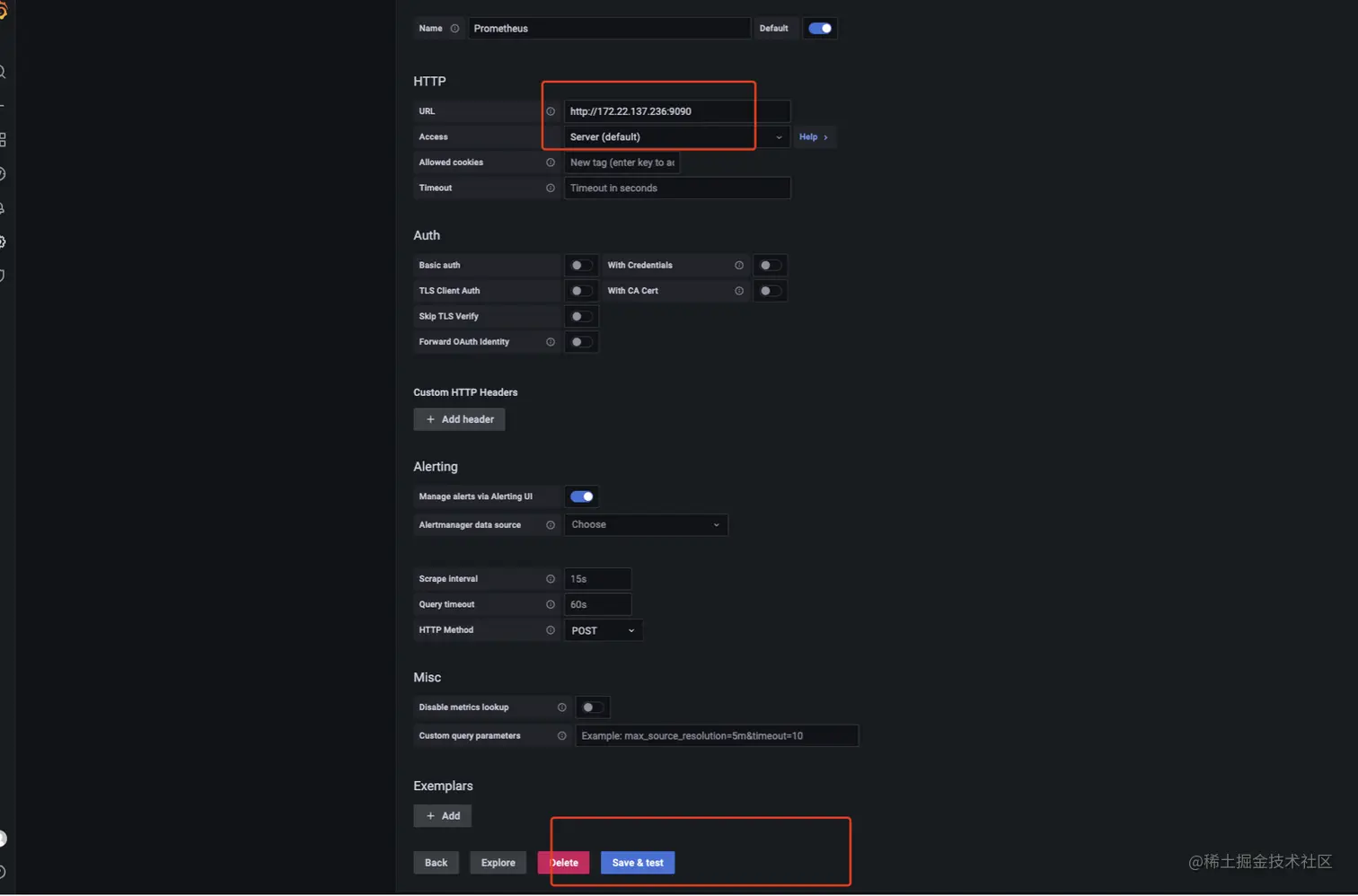
Task: Enable With Credentials
Action: point(770,265)
